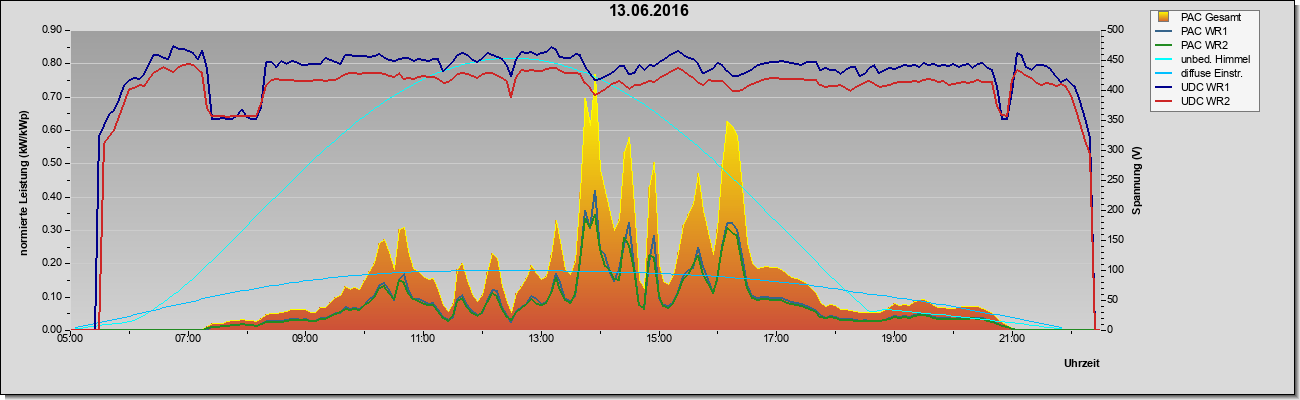Click the 0.10 left axis value

[x=51, y=296]
